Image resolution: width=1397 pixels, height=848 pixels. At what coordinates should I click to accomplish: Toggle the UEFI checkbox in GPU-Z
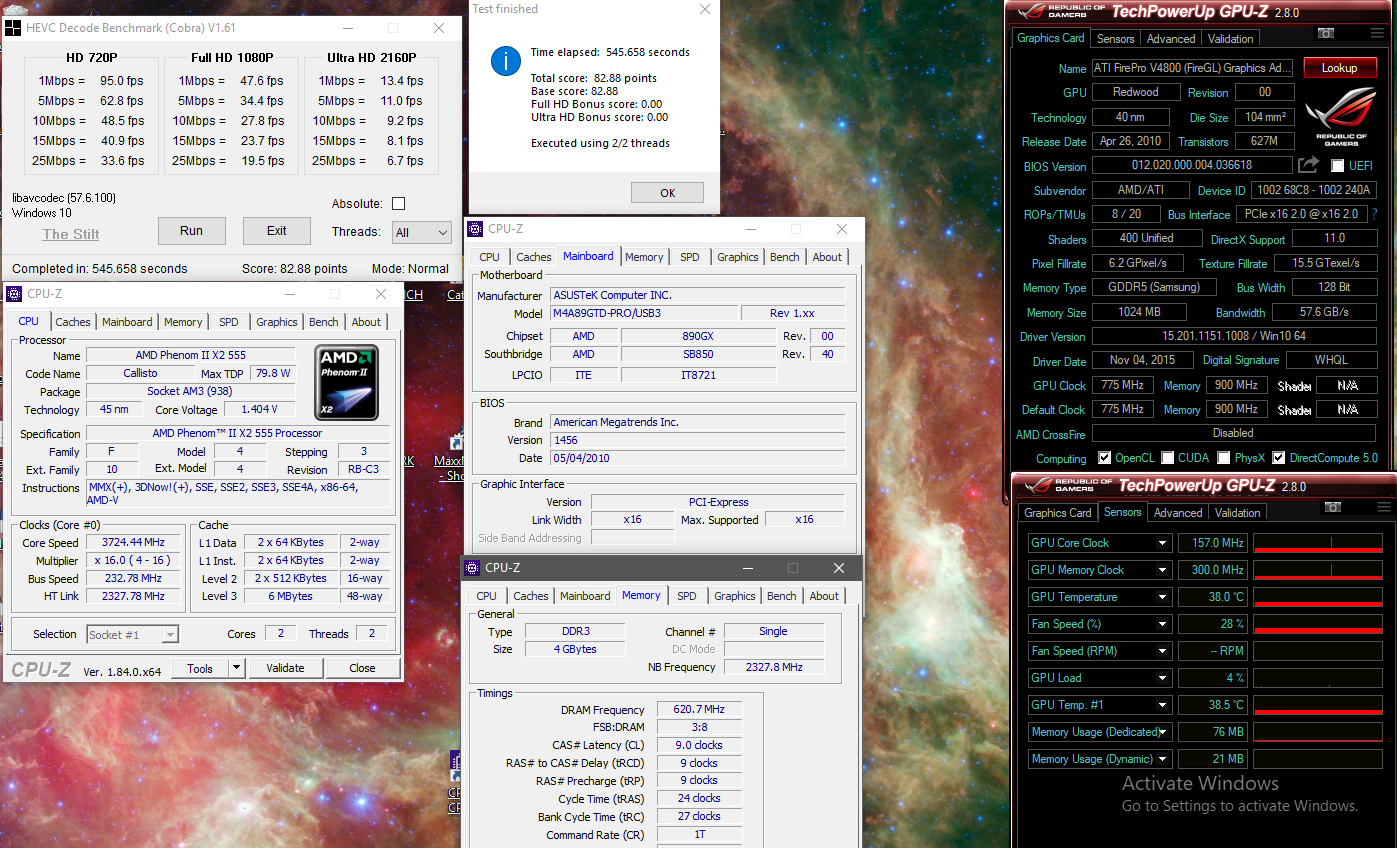coord(1338,166)
